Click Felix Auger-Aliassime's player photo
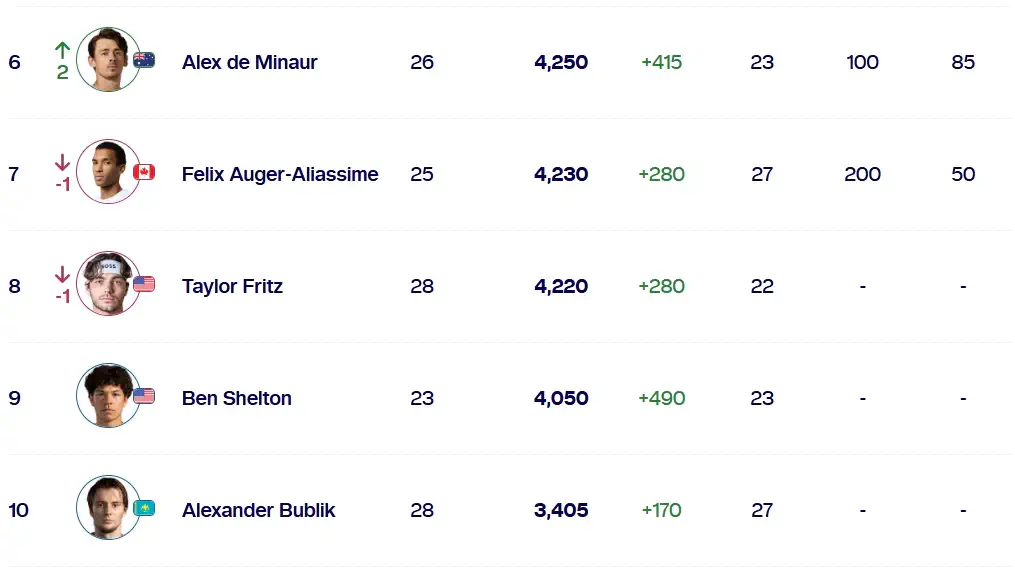The width and height of the screenshot is (1015, 581). pyautogui.click(x=108, y=171)
